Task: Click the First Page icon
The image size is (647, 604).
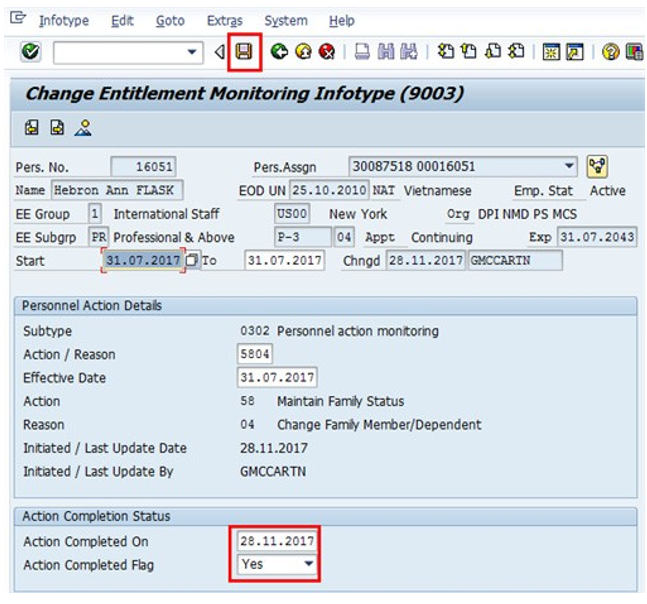Action: click(x=446, y=52)
